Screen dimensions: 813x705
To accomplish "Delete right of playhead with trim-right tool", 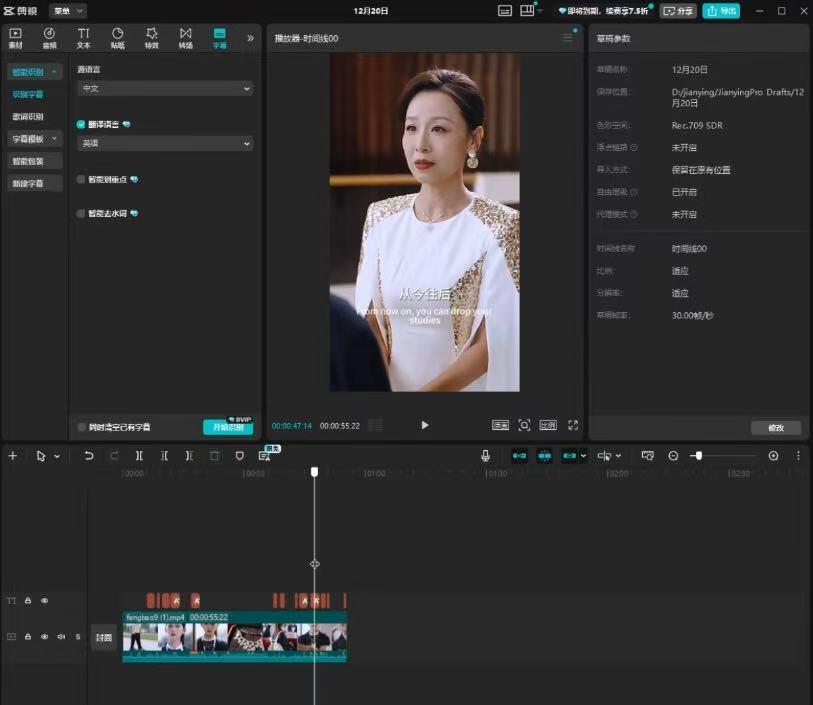I will pyautogui.click(x=189, y=456).
